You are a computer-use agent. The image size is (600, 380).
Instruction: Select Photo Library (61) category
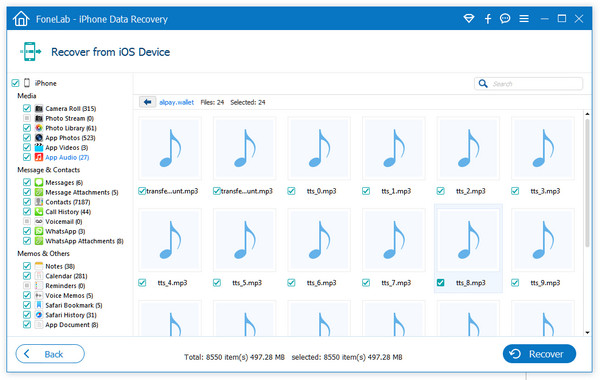pyautogui.click(x=71, y=128)
